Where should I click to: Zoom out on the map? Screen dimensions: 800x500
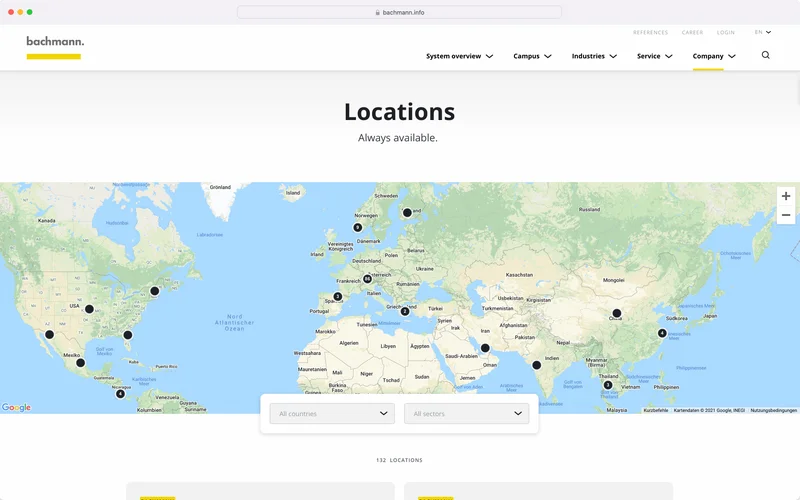[x=786, y=215]
